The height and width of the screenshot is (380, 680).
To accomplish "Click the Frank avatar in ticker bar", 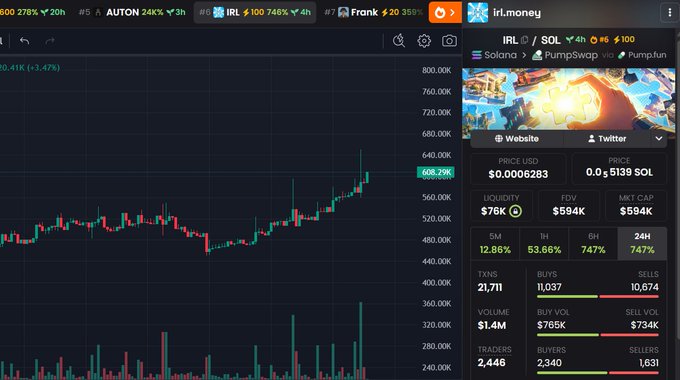I will pyautogui.click(x=343, y=12).
